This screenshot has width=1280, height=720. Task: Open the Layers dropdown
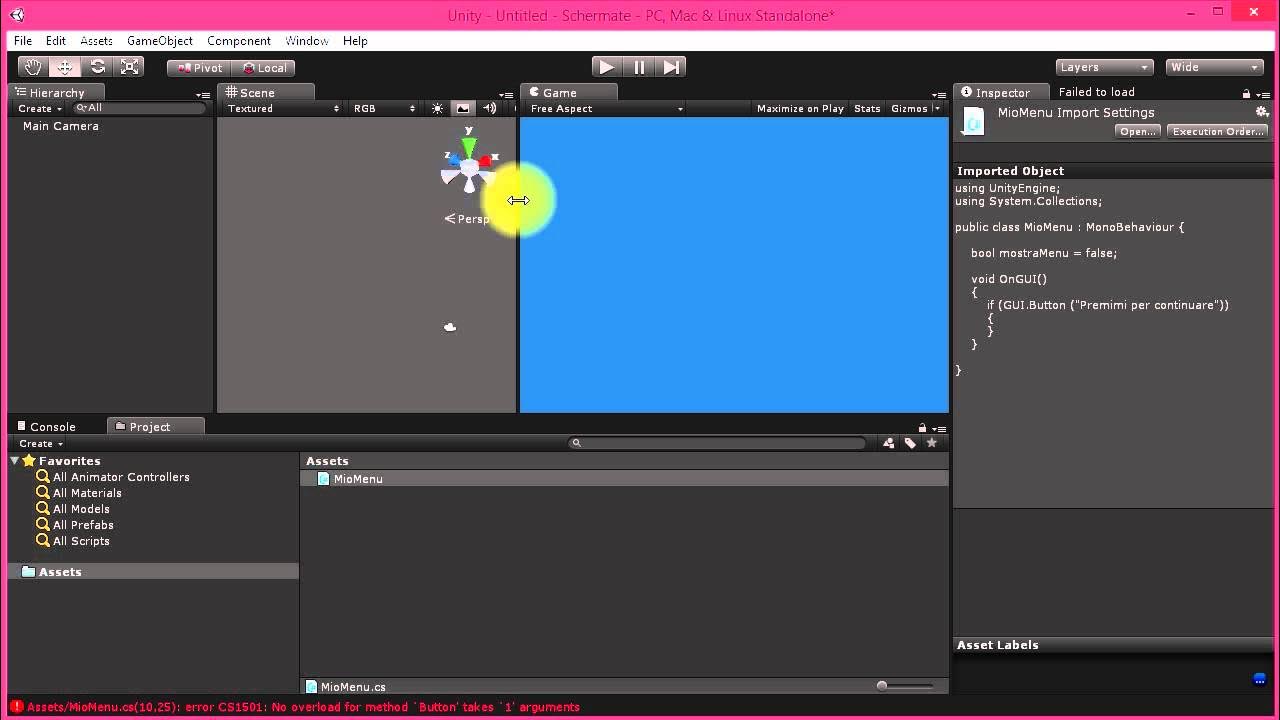tap(1104, 67)
